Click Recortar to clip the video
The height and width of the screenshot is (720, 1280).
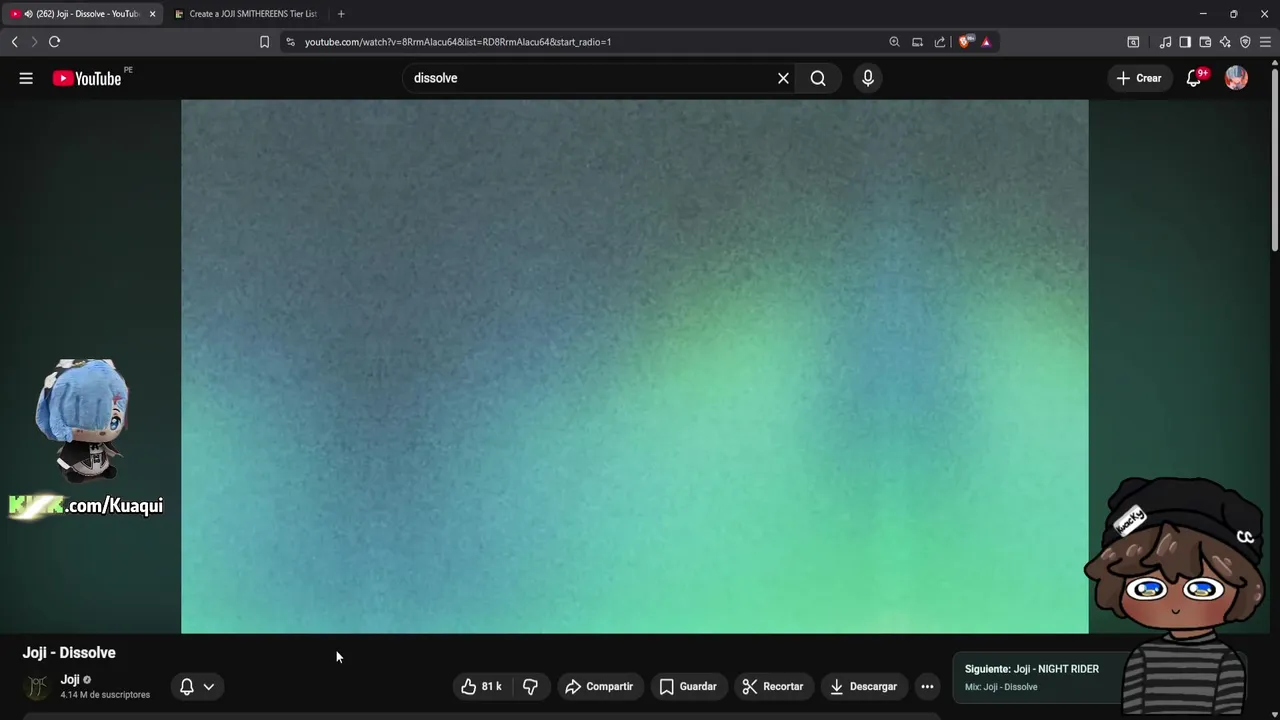coord(773,686)
